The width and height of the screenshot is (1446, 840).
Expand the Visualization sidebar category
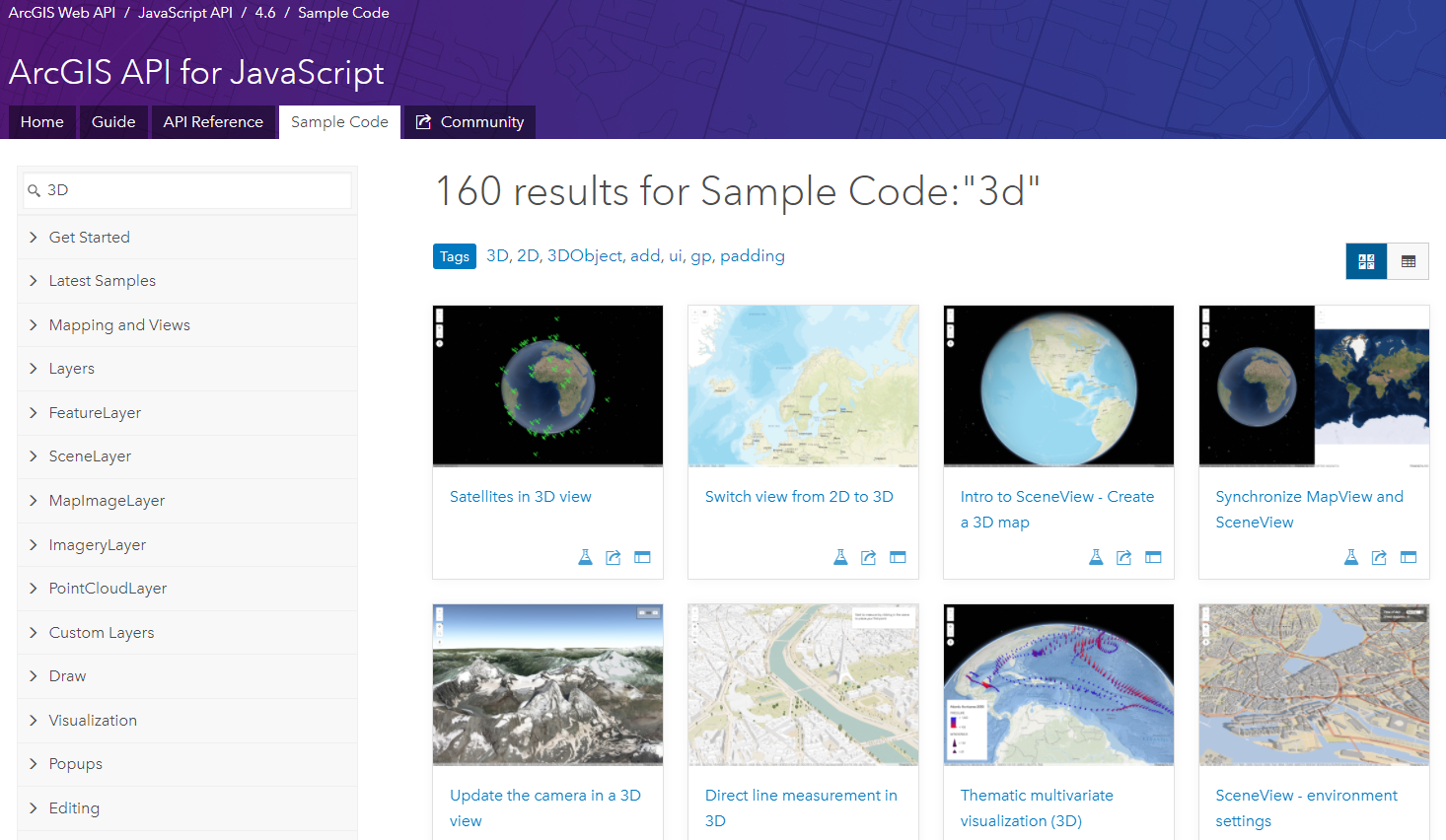[93, 721]
